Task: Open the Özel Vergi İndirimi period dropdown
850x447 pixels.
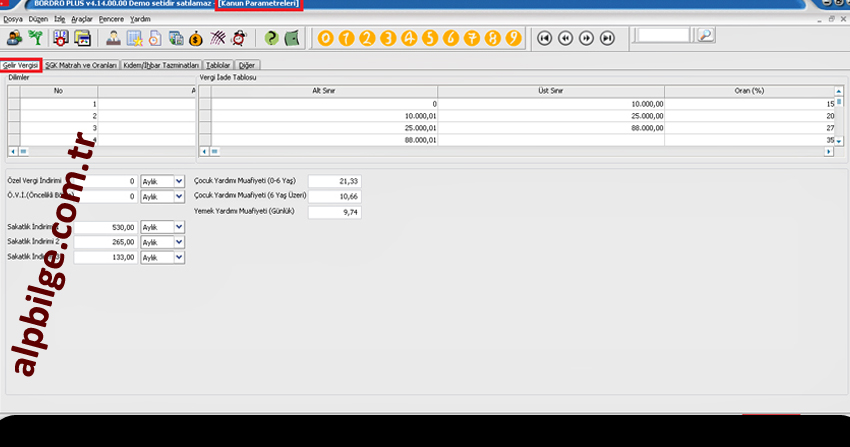Action: (x=179, y=181)
